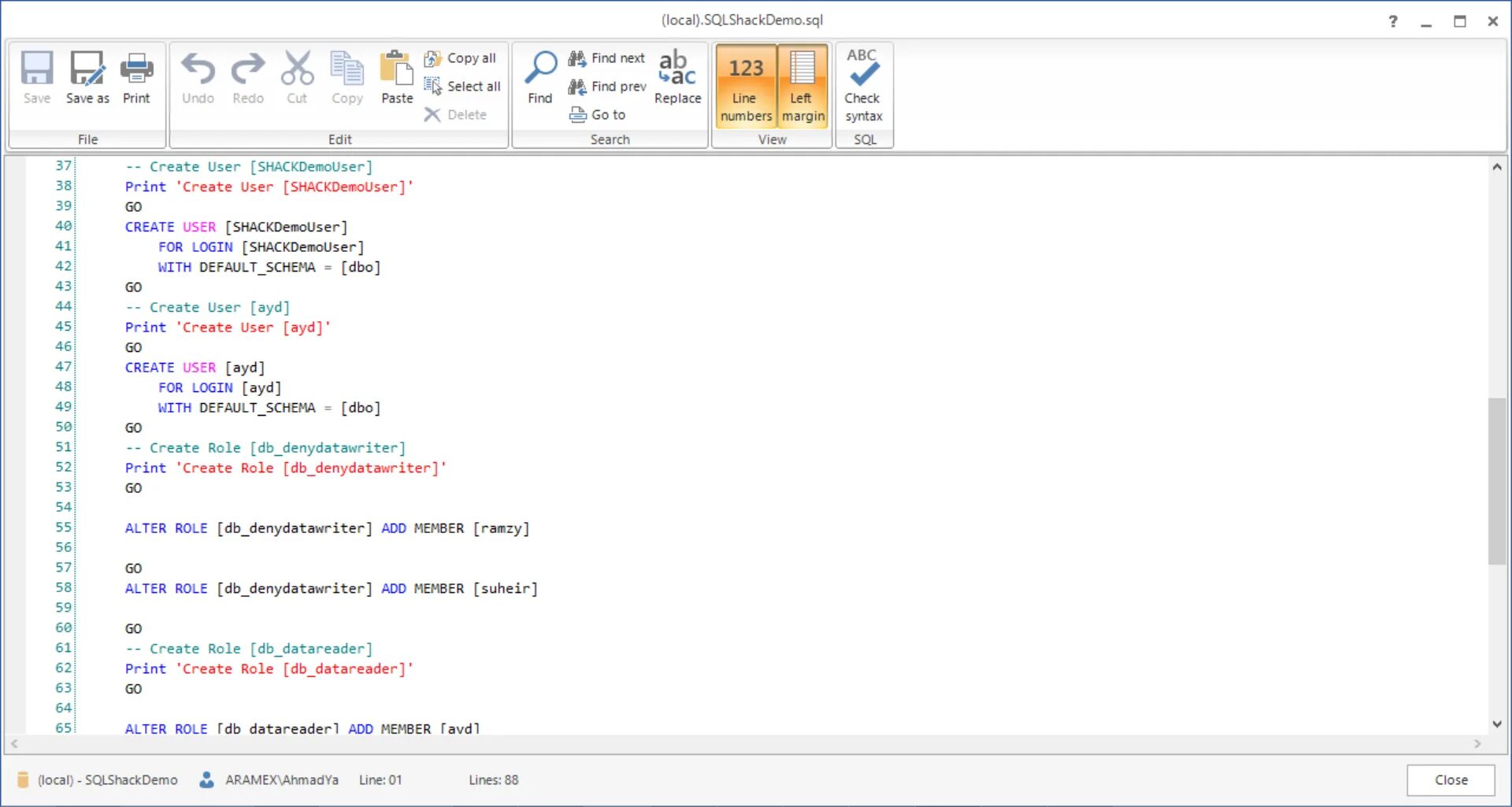
Task: Copy the selected text
Action: click(347, 77)
